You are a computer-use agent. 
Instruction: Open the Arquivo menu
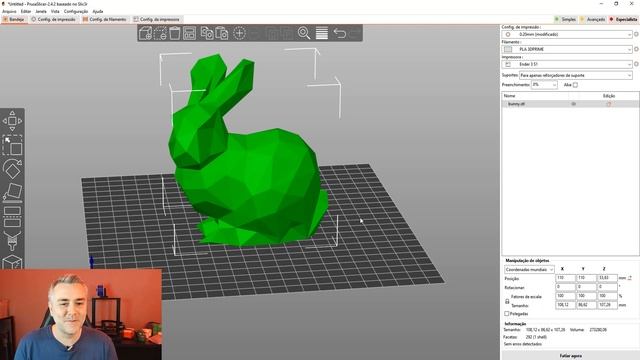[9, 11]
